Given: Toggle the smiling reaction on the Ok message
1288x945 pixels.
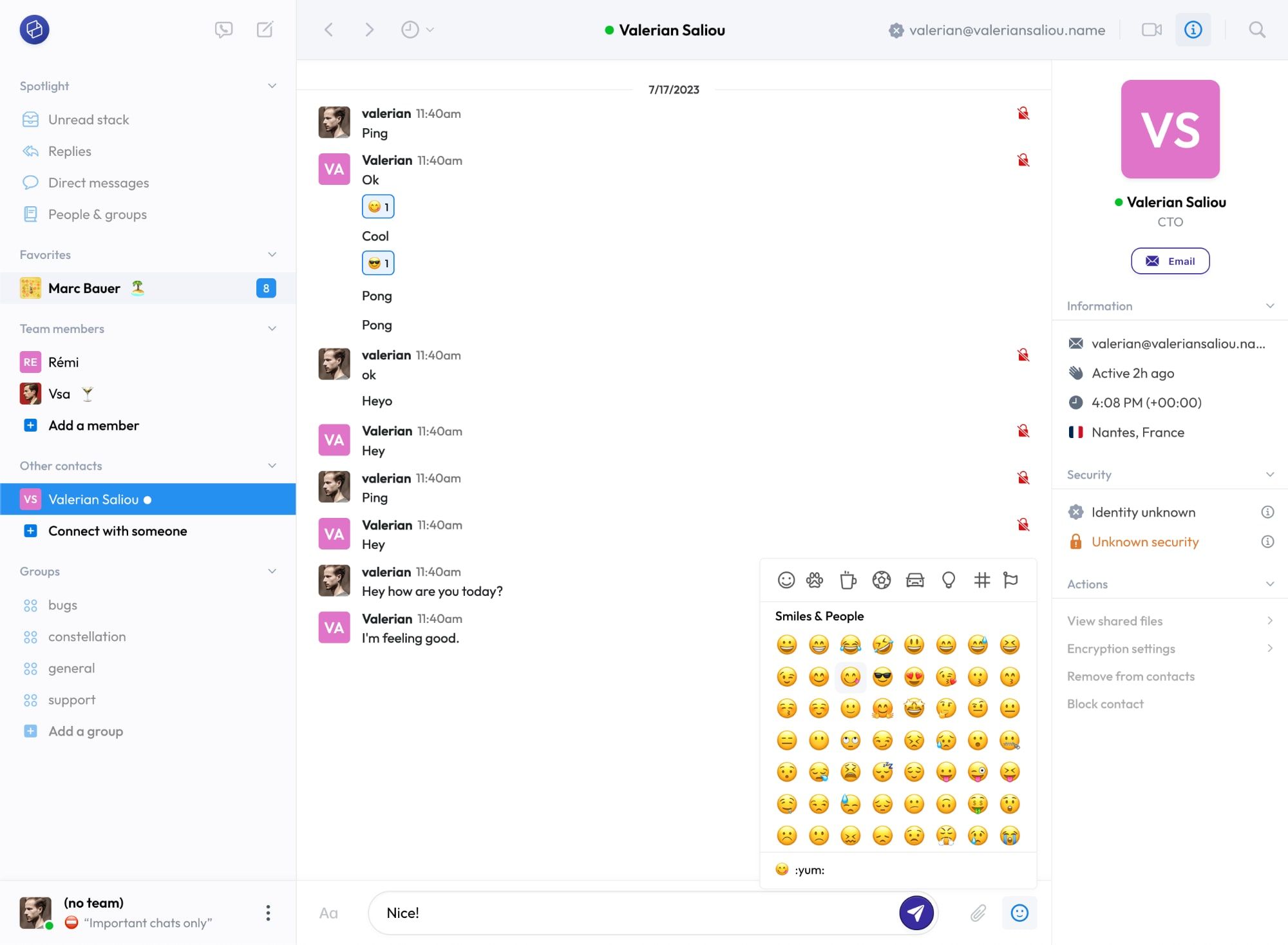Looking at the screenshot, I should (377, 206).
